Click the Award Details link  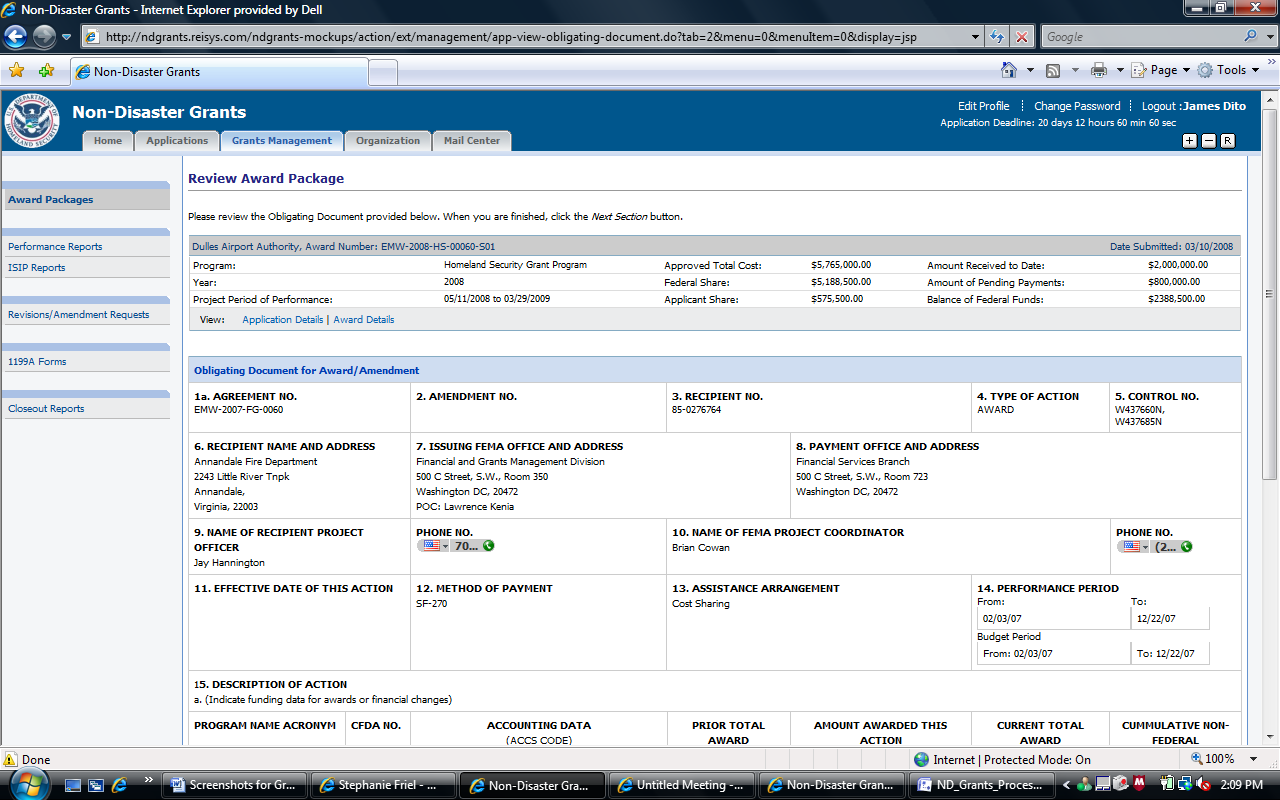tap(364, 320)
